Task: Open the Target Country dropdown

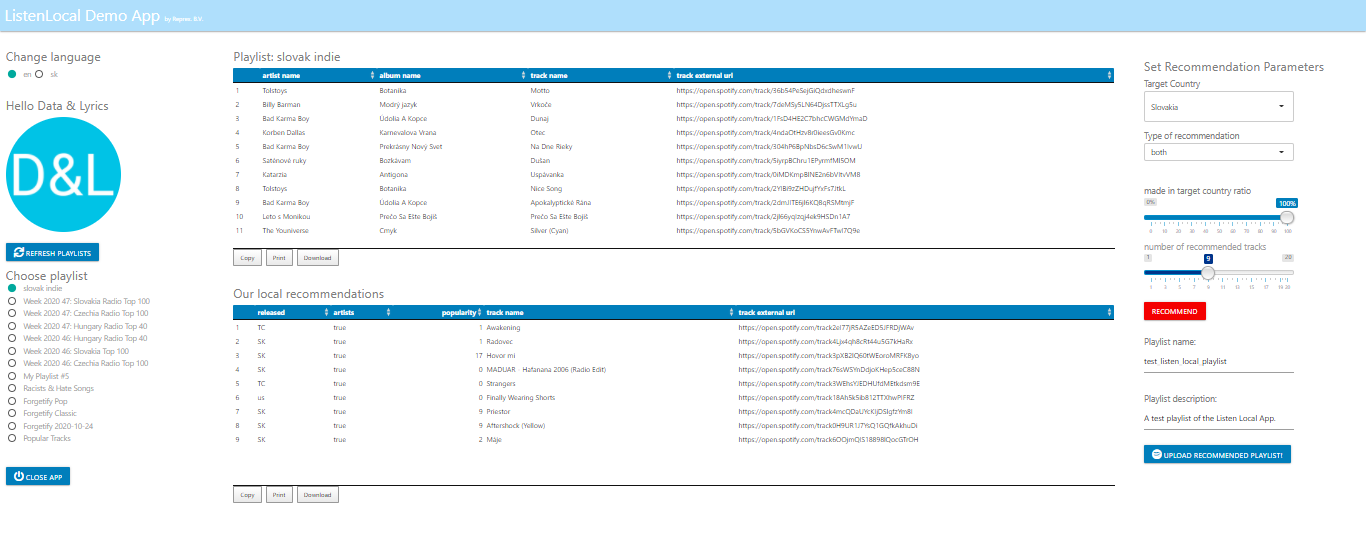Action: 1218,106
